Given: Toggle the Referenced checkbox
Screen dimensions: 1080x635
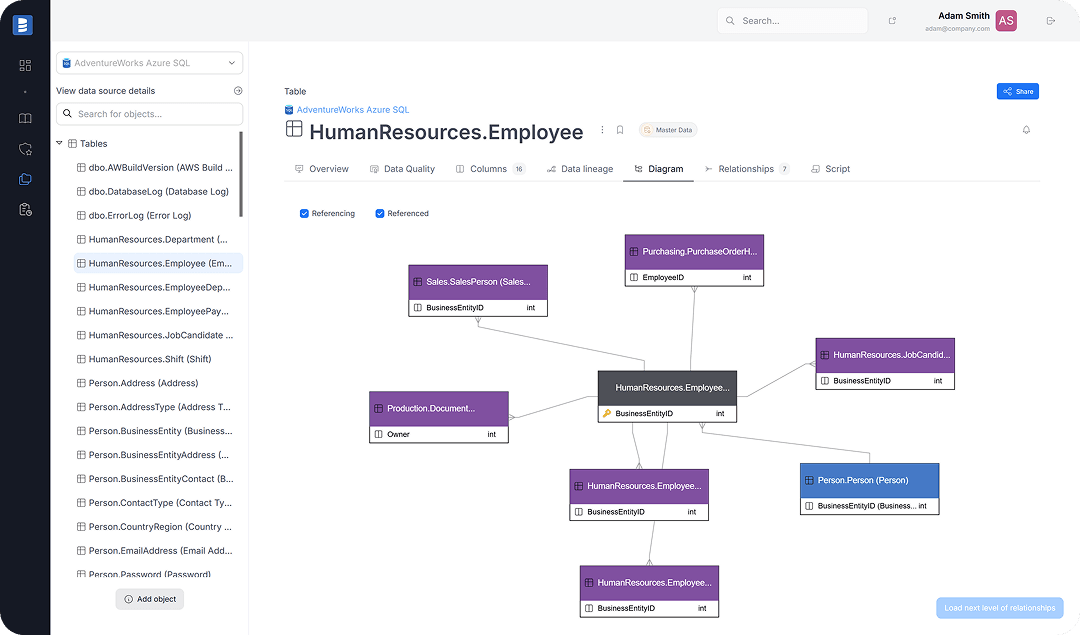Looking at the screenshot, I should (x=380, y=214).
